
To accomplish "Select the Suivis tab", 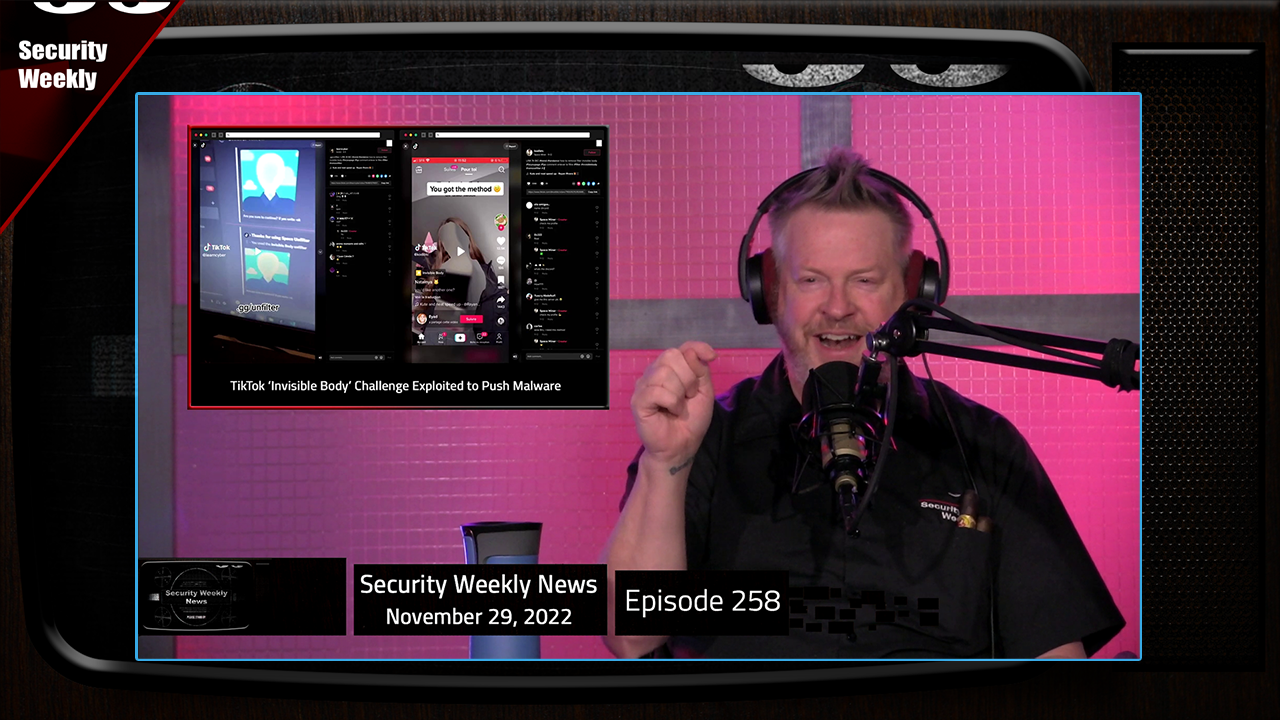I will 451,169.
